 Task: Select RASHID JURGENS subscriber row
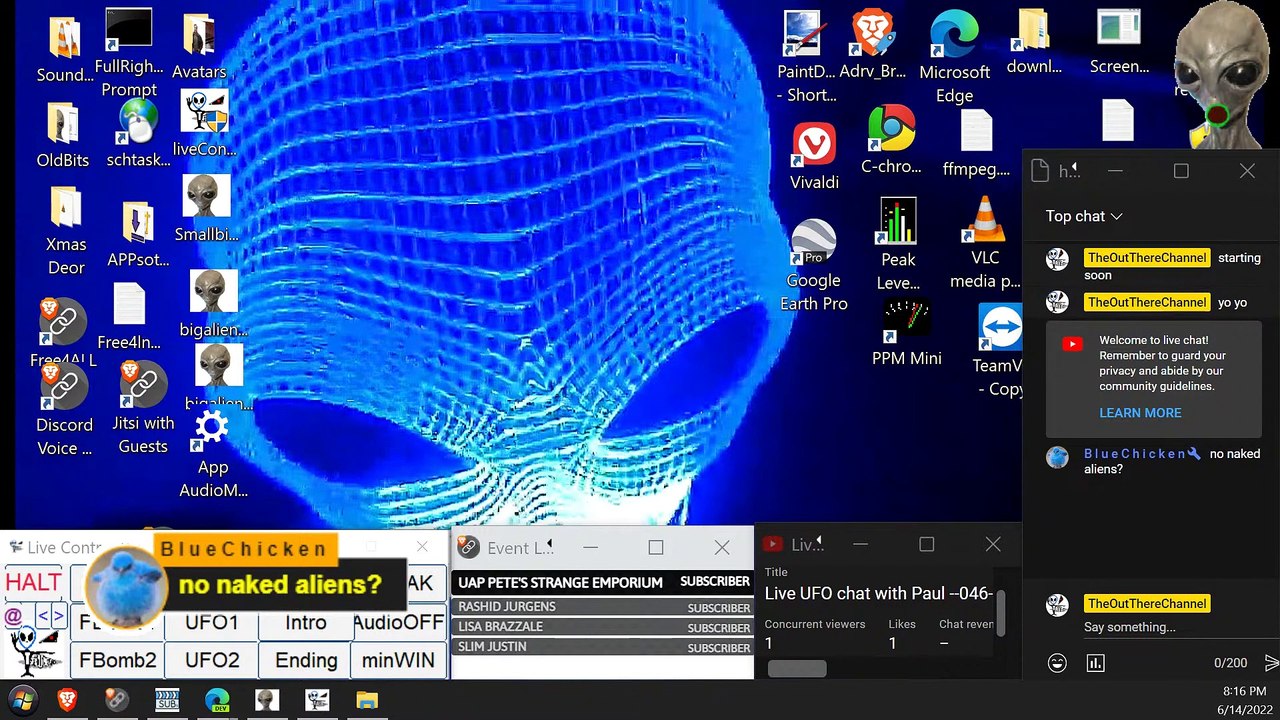(x=603, y=607)
